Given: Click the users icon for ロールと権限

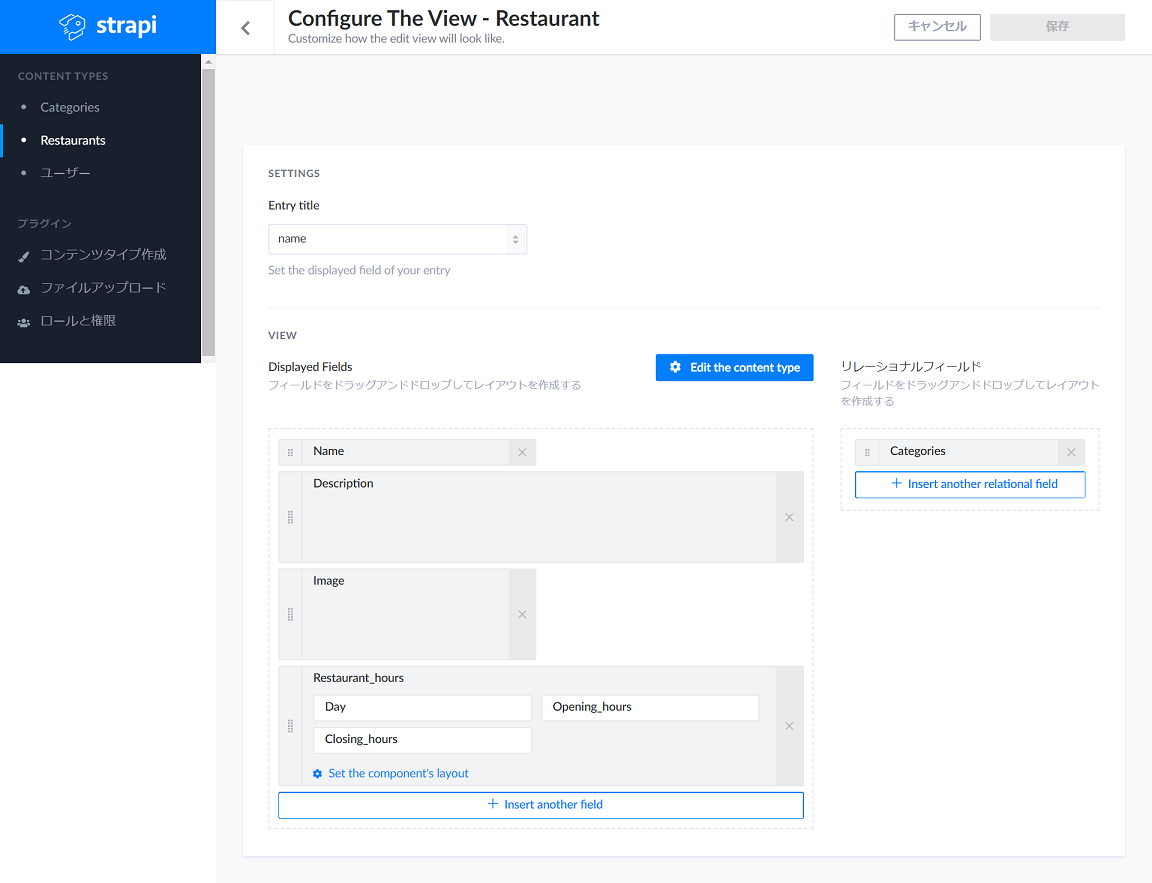Looking at the screenshot, I should pyautogui.click(x=24, y=322).
